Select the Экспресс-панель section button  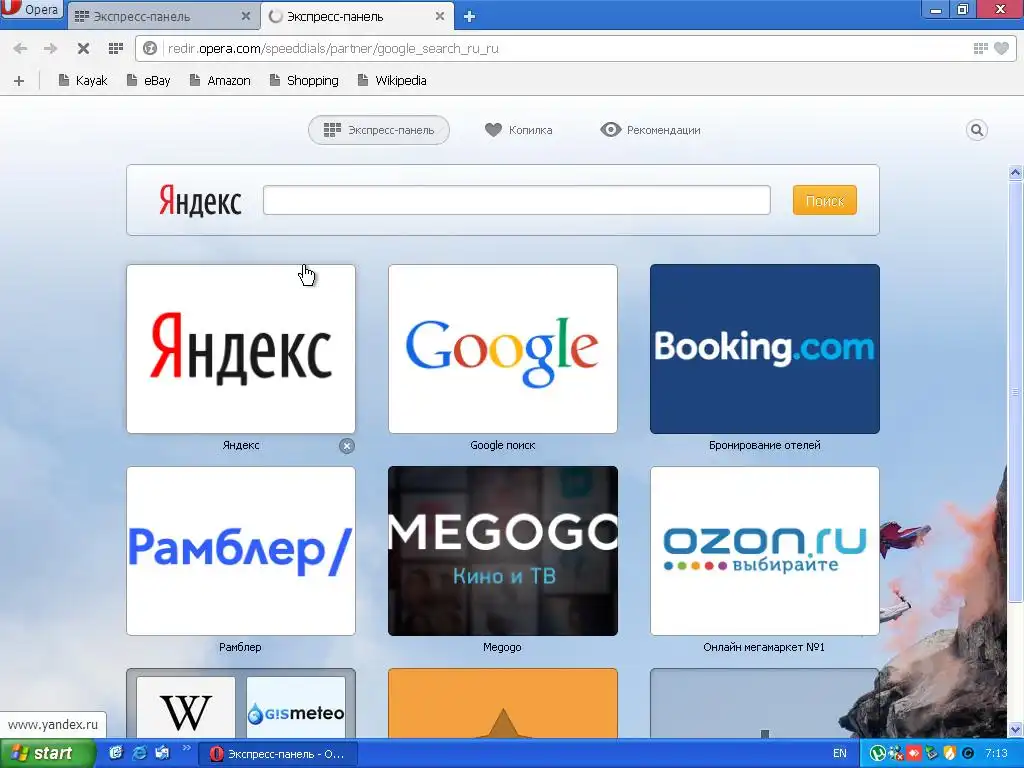click(x=379, y=130)
